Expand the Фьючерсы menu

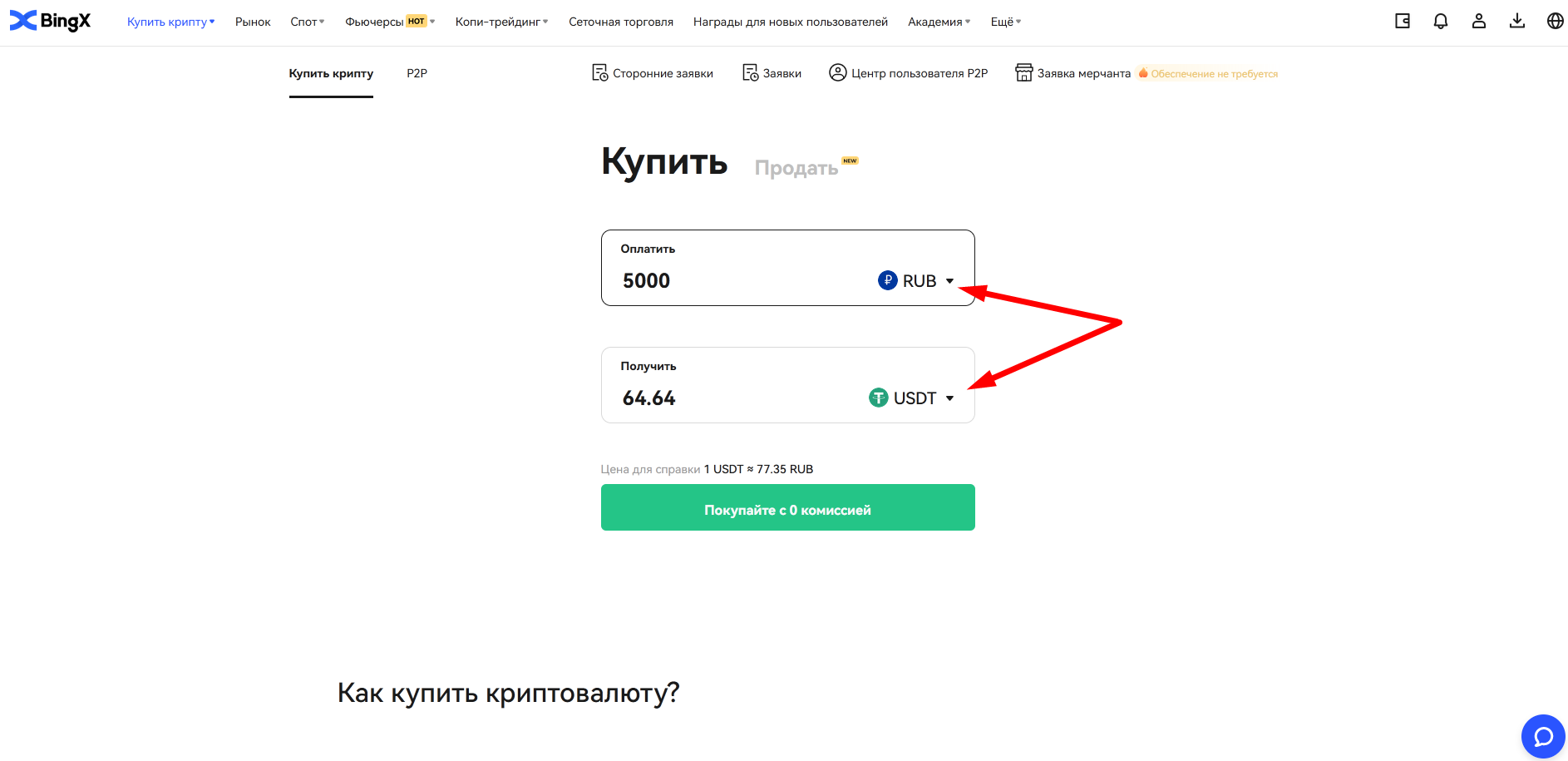tap(390, 22)
